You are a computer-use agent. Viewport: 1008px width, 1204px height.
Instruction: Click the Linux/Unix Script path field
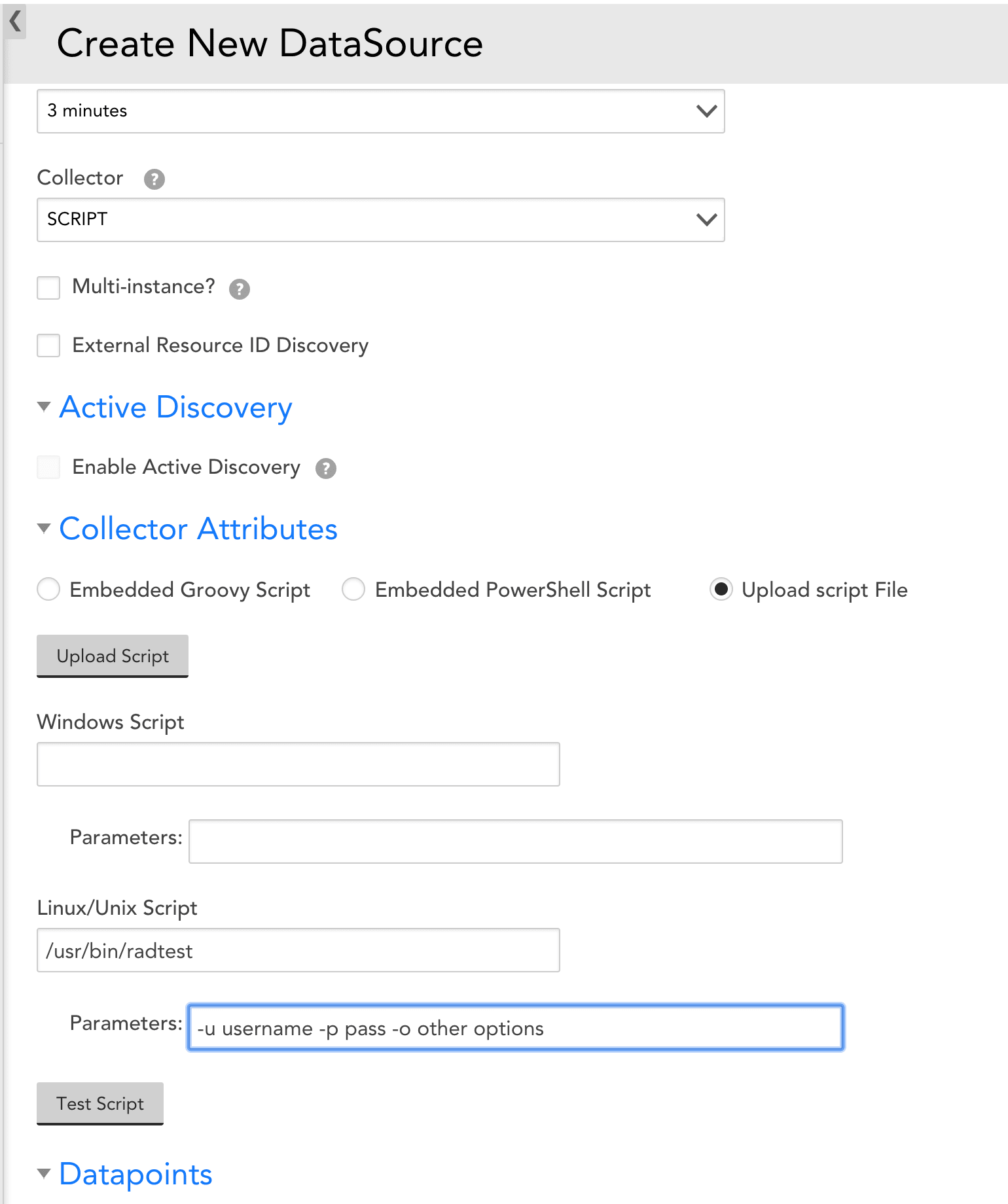(298, 950)
